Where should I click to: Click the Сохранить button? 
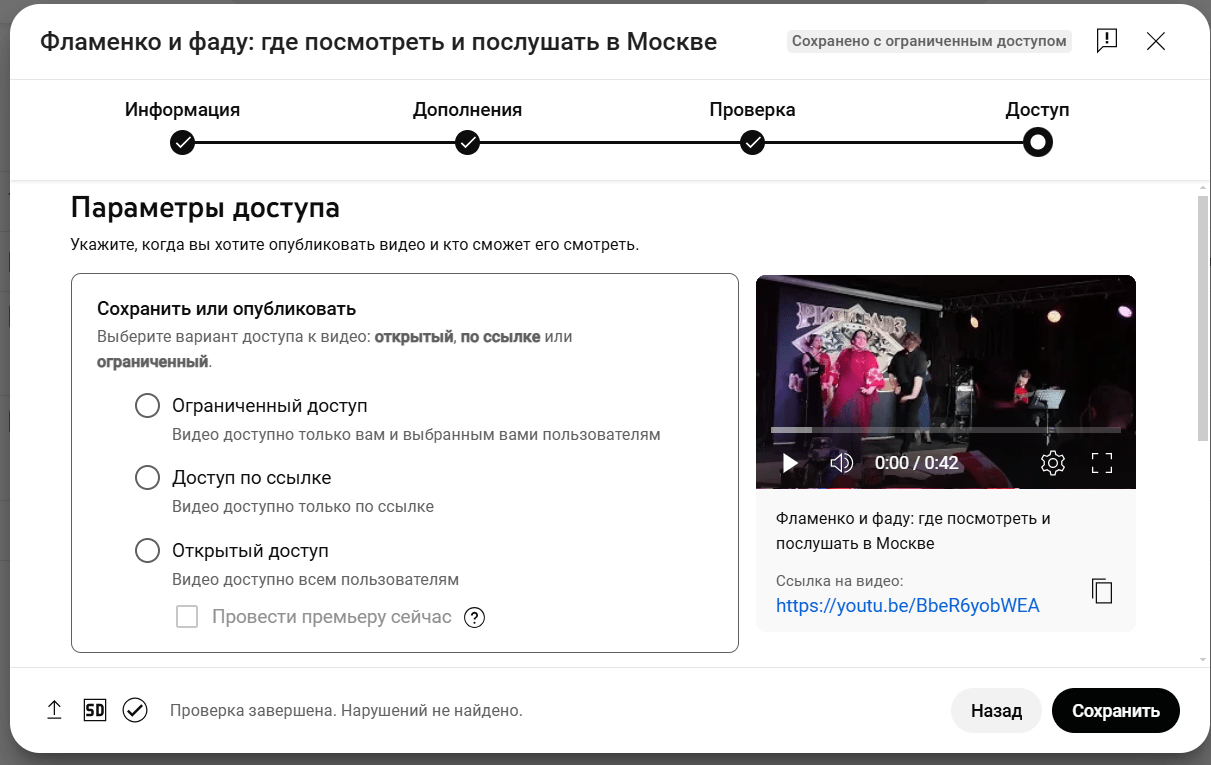point(1116,711)
